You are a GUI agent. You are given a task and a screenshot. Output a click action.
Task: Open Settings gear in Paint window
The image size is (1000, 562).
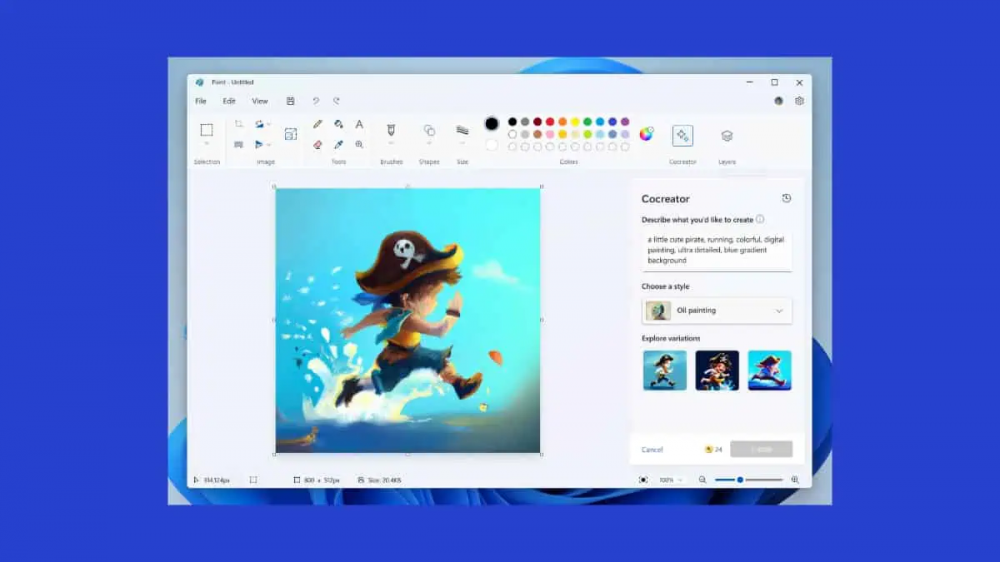(x=799, y=101)
